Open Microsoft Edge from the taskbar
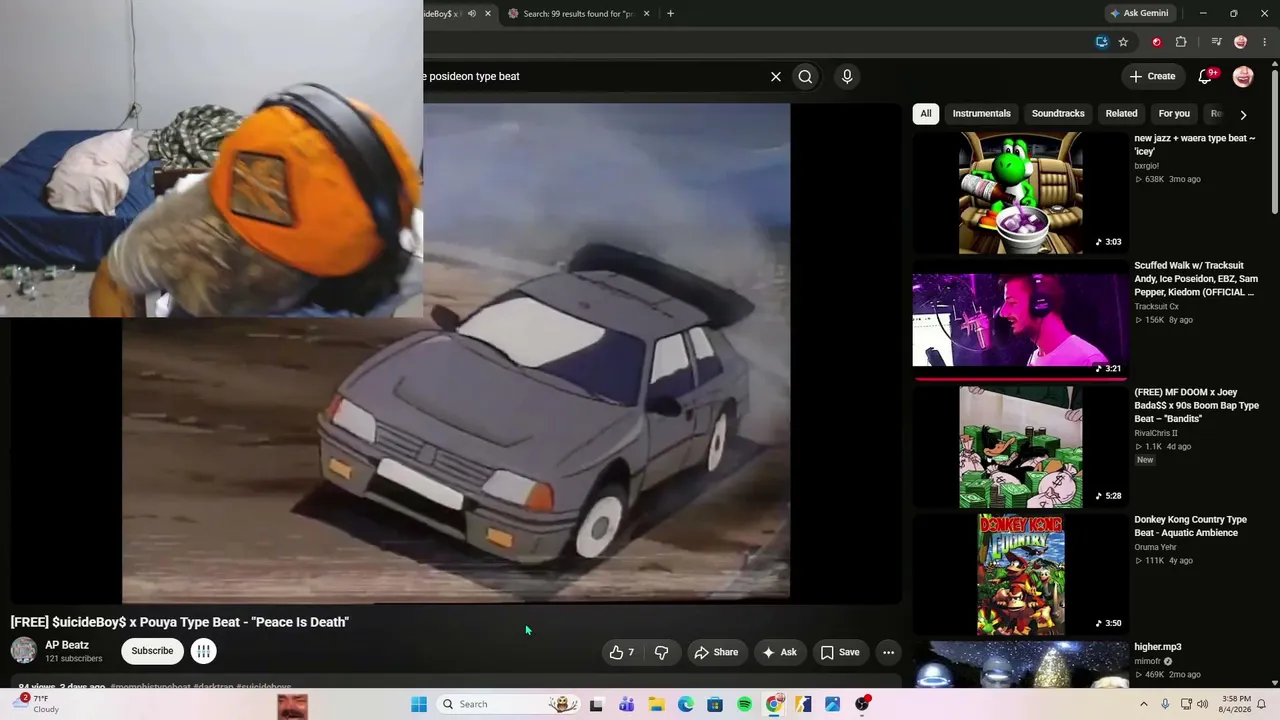The height and width of the screenshot is (720, 1280). tap(685, 704)
